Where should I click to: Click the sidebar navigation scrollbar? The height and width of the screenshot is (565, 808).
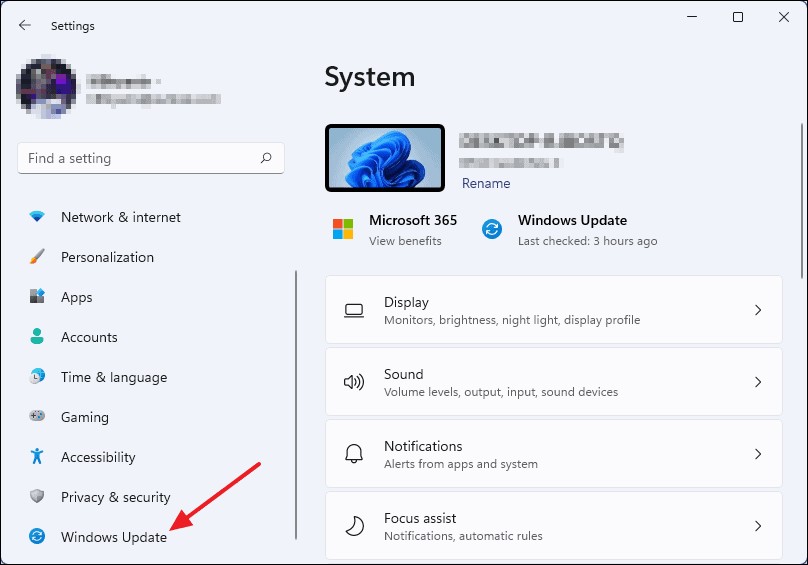[296, 405]
